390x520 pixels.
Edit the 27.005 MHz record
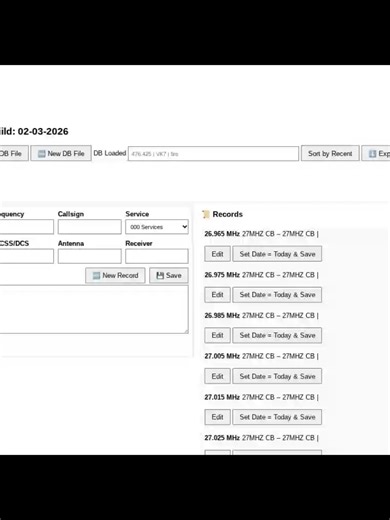point(217,376)
